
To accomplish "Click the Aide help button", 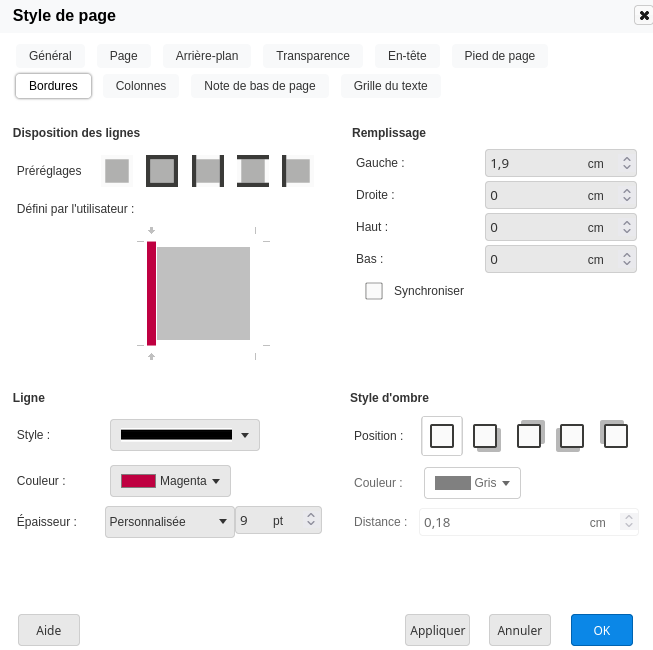I will 49,630.
